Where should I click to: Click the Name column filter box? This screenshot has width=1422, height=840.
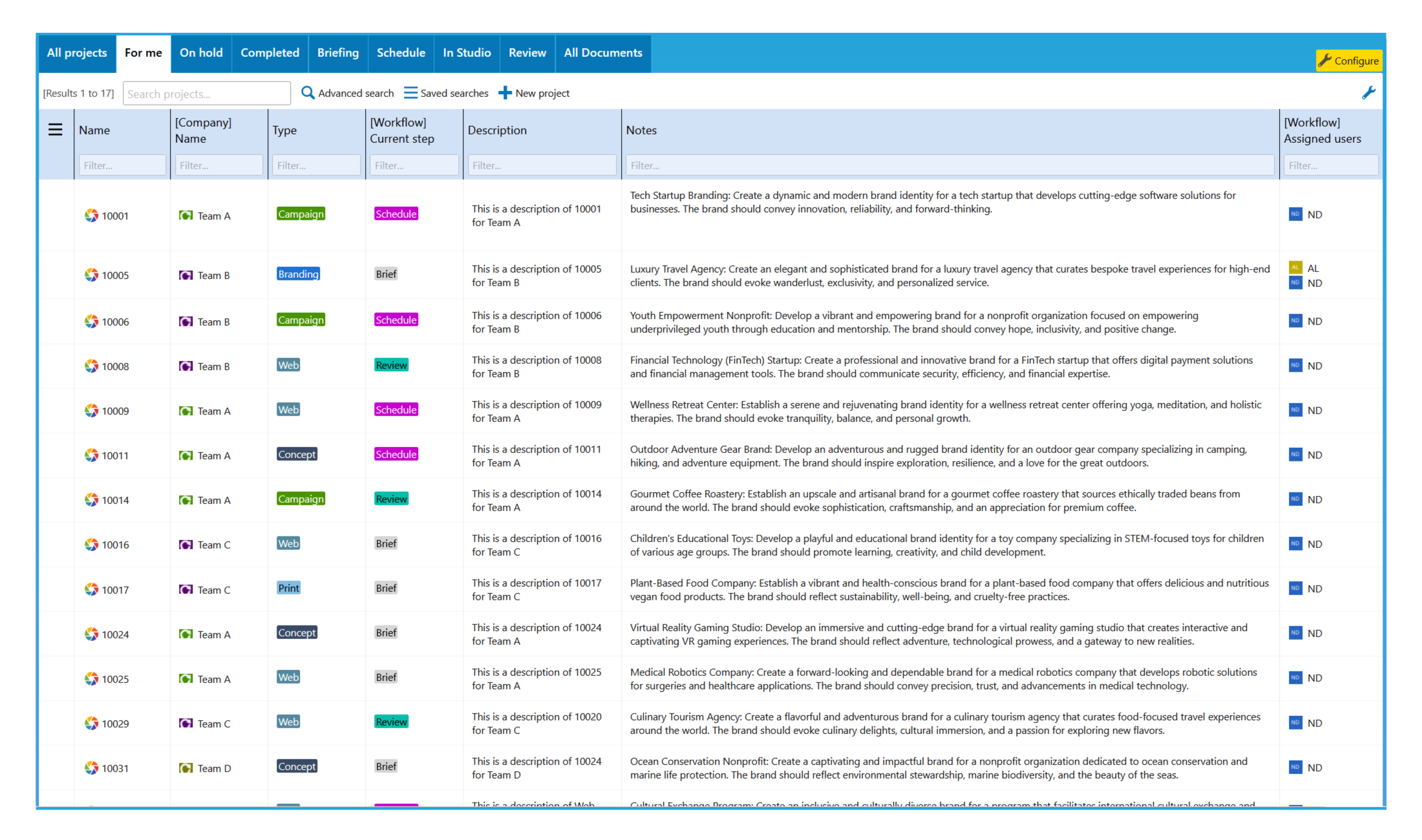pos(122,165)
